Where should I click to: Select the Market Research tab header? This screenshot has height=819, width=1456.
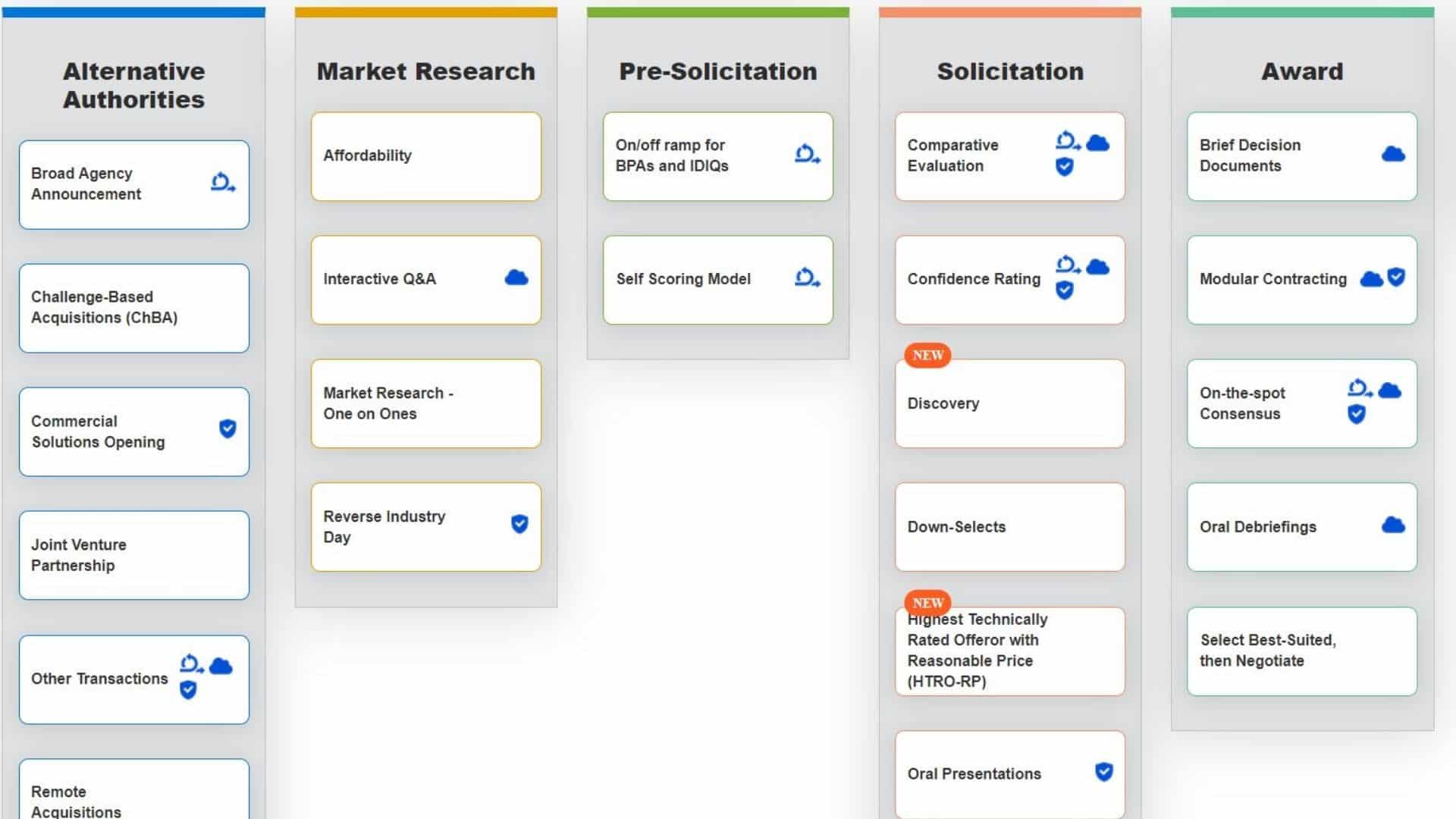pyautogui.click(x=425, y=70)
